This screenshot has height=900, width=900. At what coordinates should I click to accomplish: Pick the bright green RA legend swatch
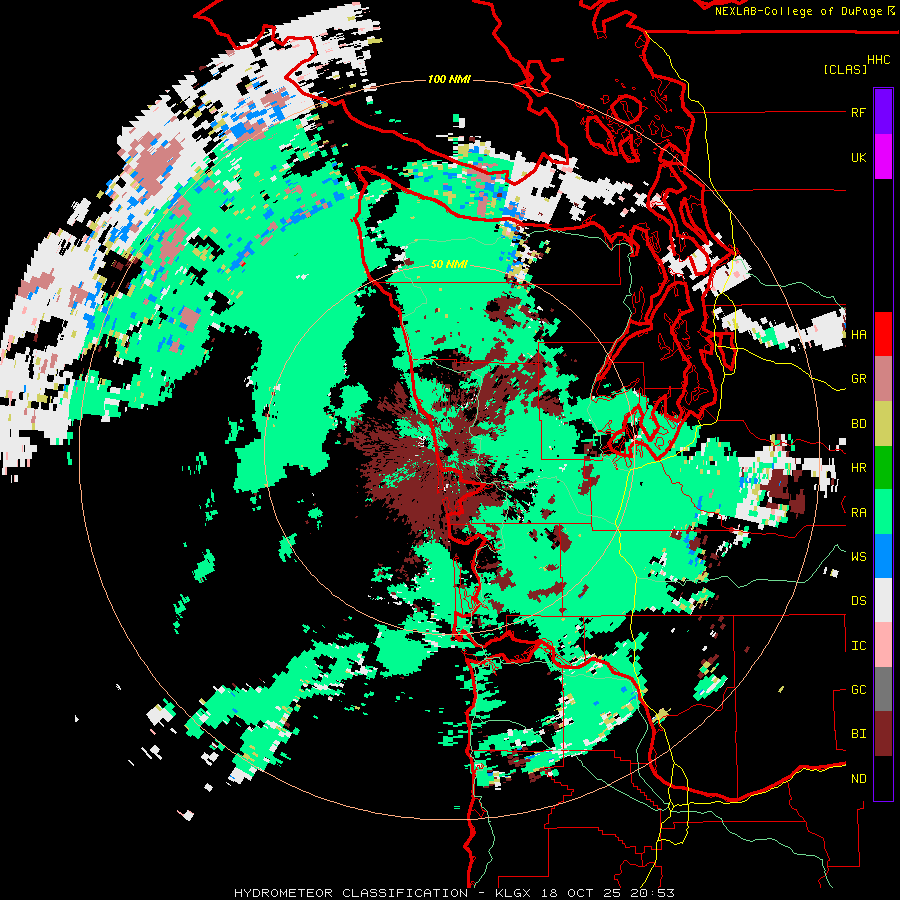[x=883, y=512]
